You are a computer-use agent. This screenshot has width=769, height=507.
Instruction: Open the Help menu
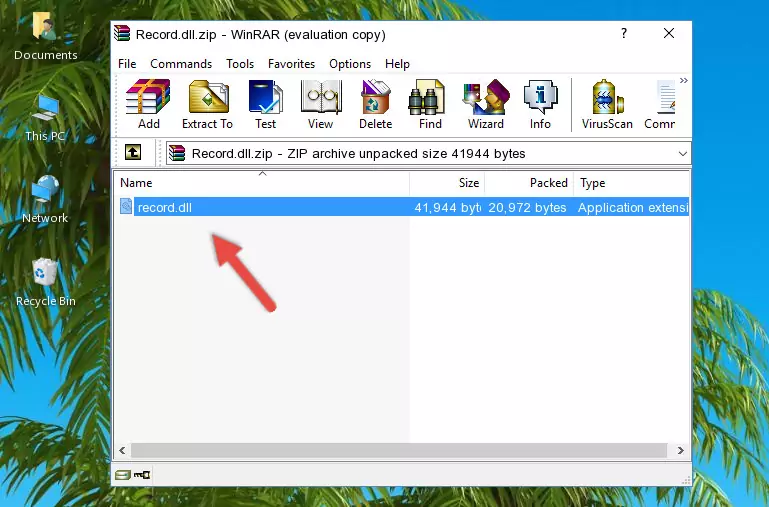[x=397, y=64]
